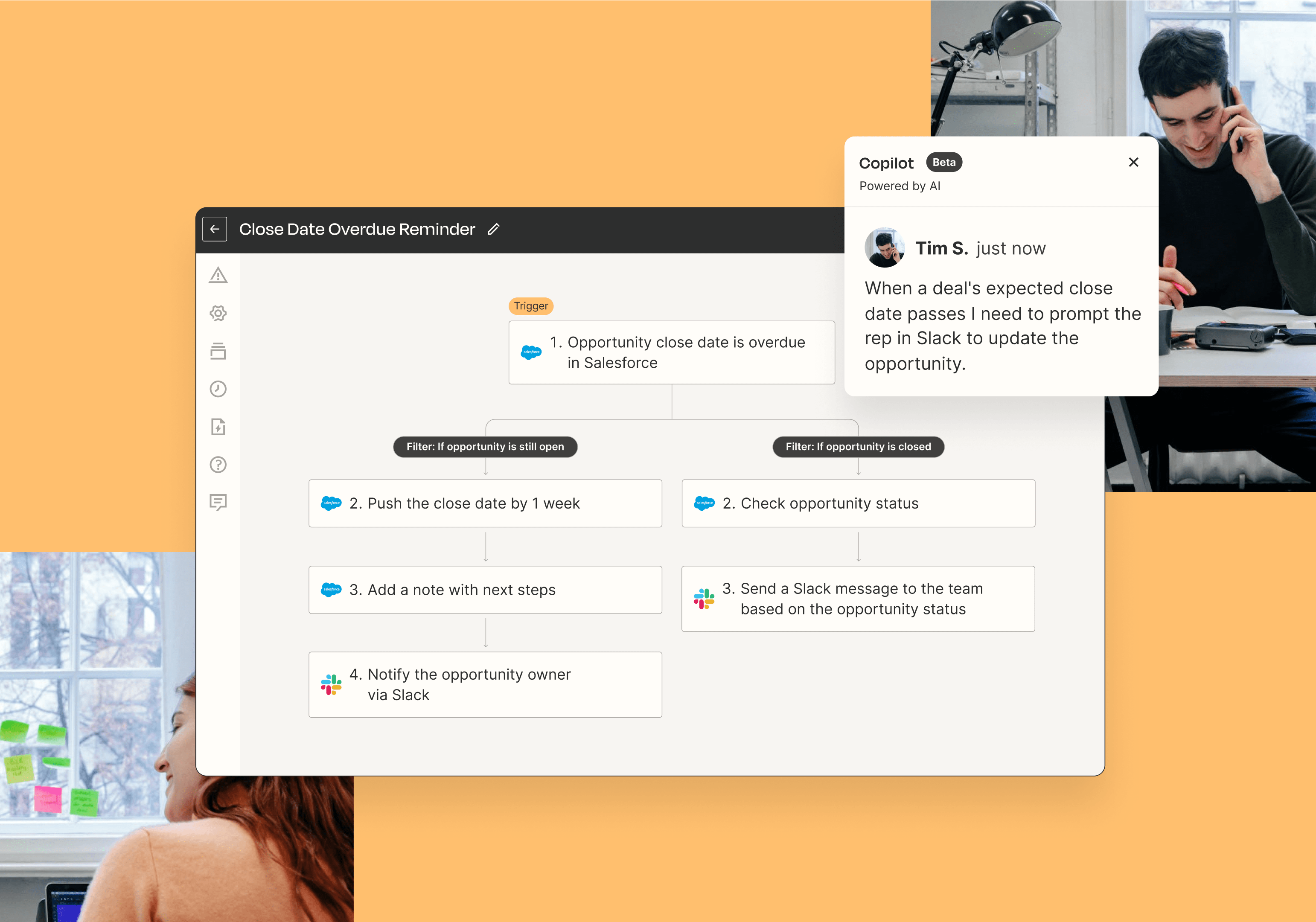Viewport: 1316px width, 922px height.
Task: Open help using the question mark icon
Action: 218,465
